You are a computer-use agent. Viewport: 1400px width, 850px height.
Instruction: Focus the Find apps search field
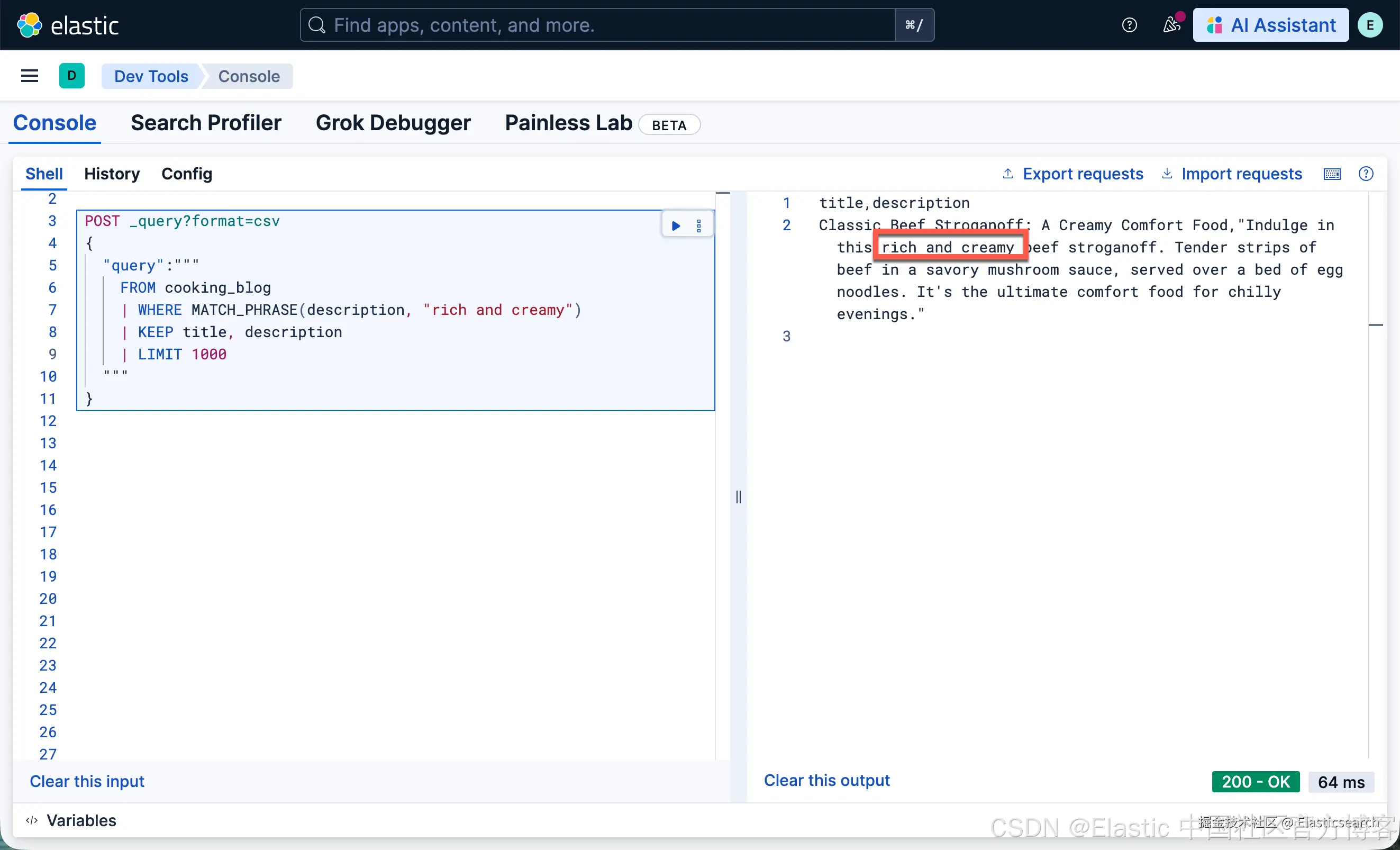coord(597,25)
